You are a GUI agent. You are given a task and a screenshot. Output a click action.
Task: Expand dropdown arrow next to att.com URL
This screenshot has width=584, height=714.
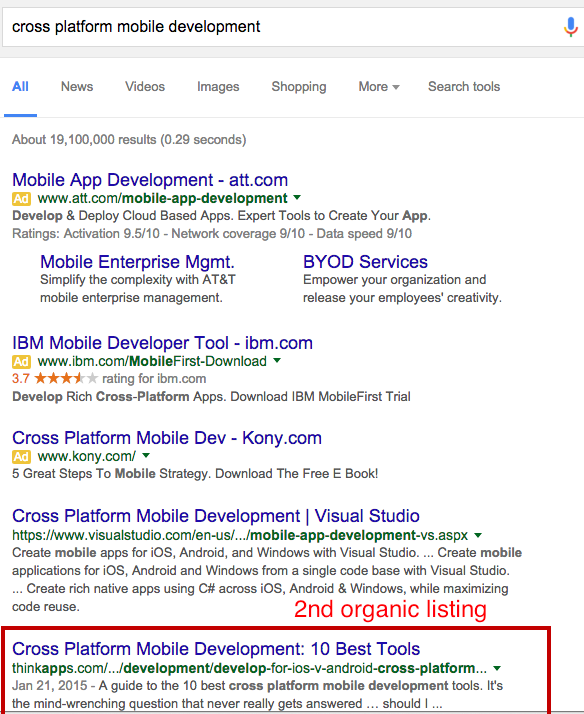pyautogui.click(x=297, y=198)
